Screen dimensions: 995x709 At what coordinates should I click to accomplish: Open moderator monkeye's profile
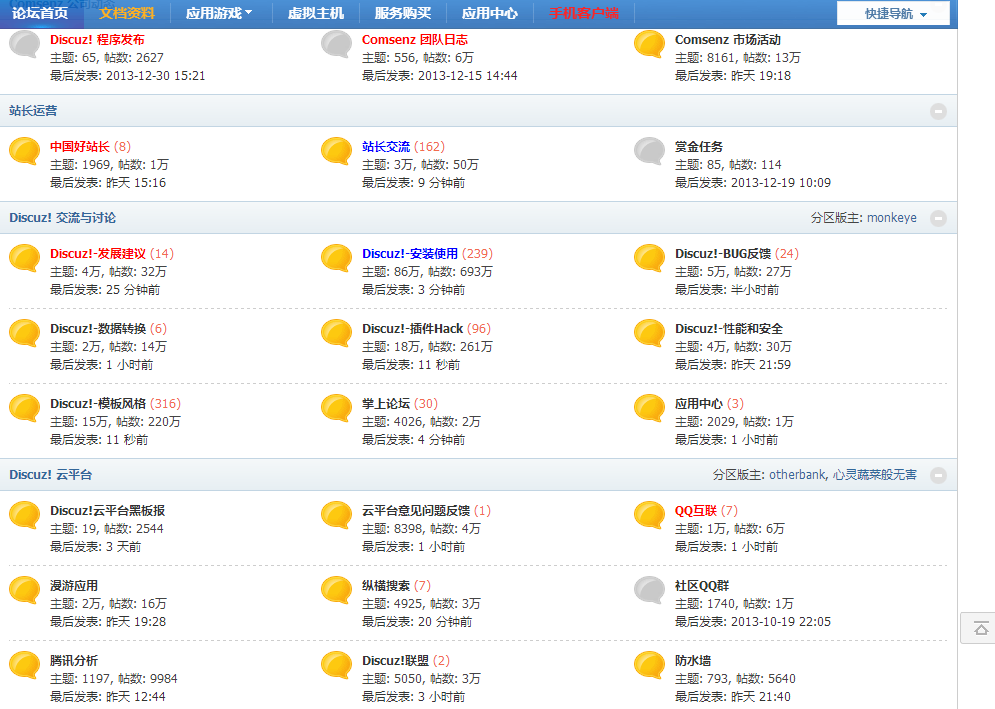click(x=892, y=218)
